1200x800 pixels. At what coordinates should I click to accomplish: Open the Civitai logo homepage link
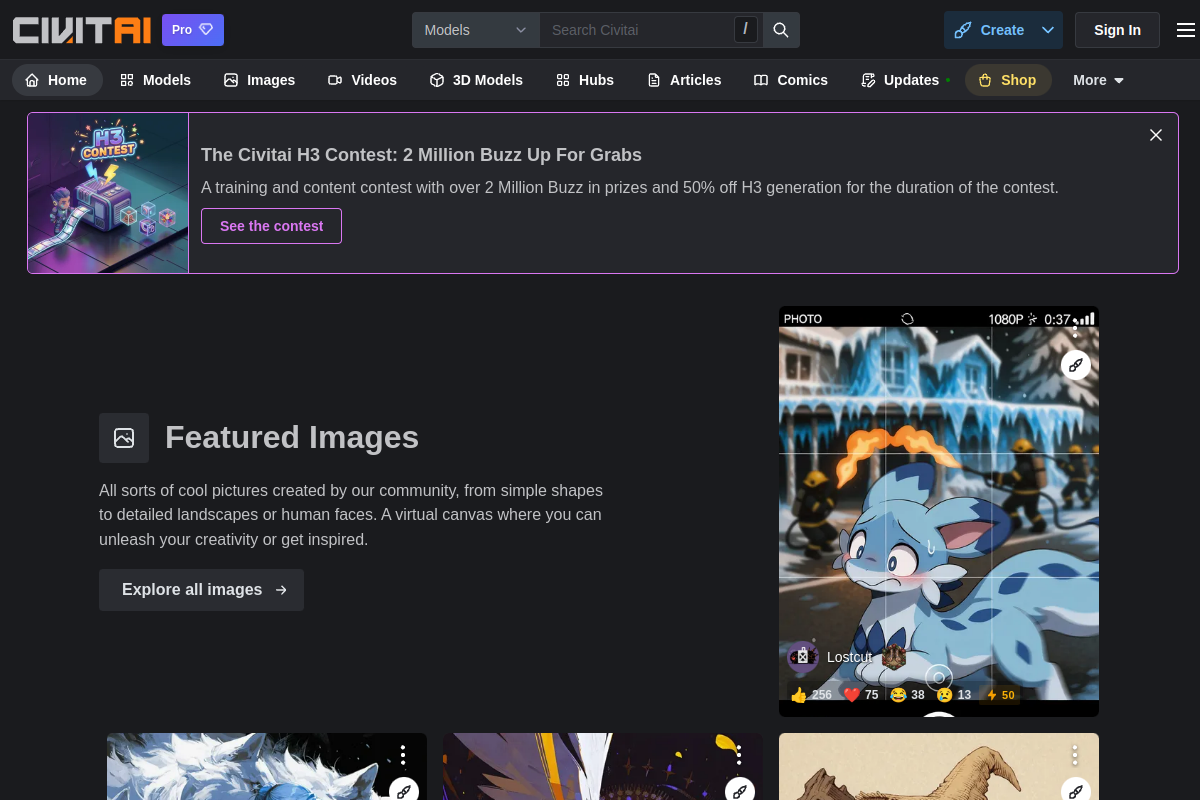82,30
